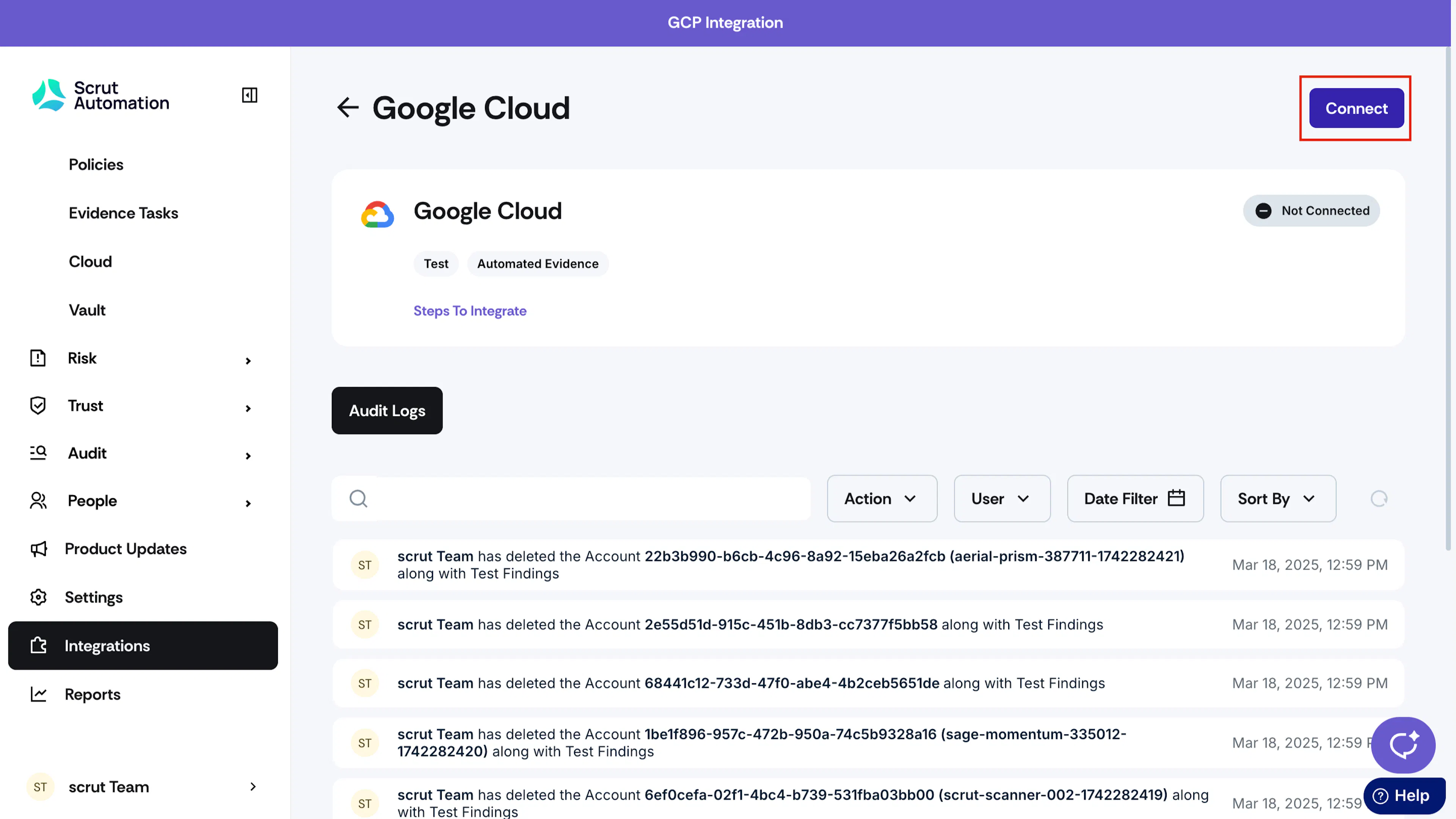Screen dimensions: 1456x819
Task: Open the AI chat assistant bubble
Action: tap(1403, 745)
